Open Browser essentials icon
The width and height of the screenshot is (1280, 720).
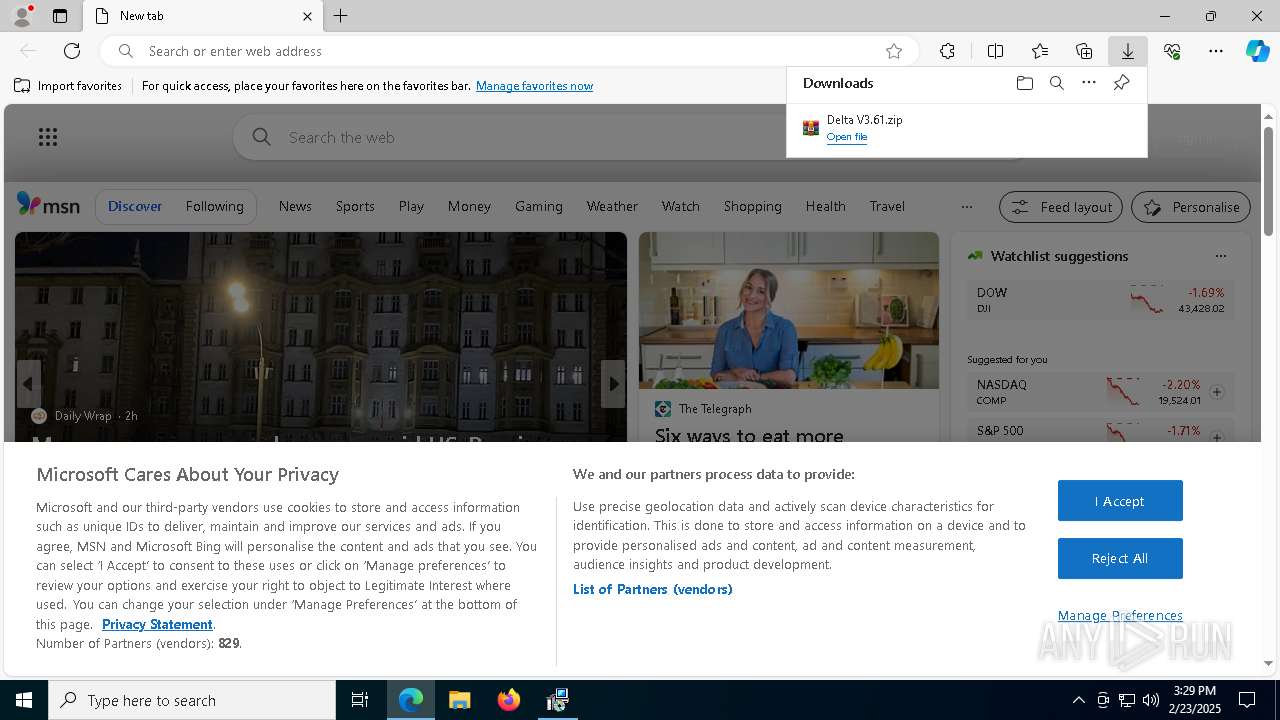[x=1172, y=51]
